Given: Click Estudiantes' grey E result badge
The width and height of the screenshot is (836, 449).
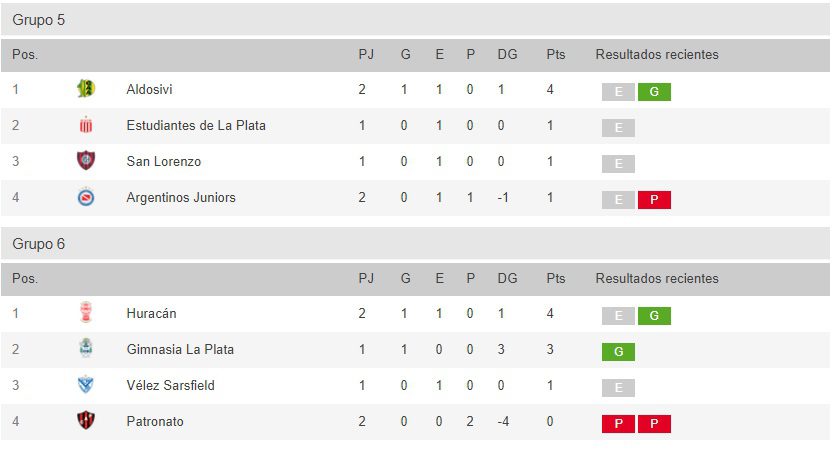Looking at the screenshot, I should click(x=618, y=128).
